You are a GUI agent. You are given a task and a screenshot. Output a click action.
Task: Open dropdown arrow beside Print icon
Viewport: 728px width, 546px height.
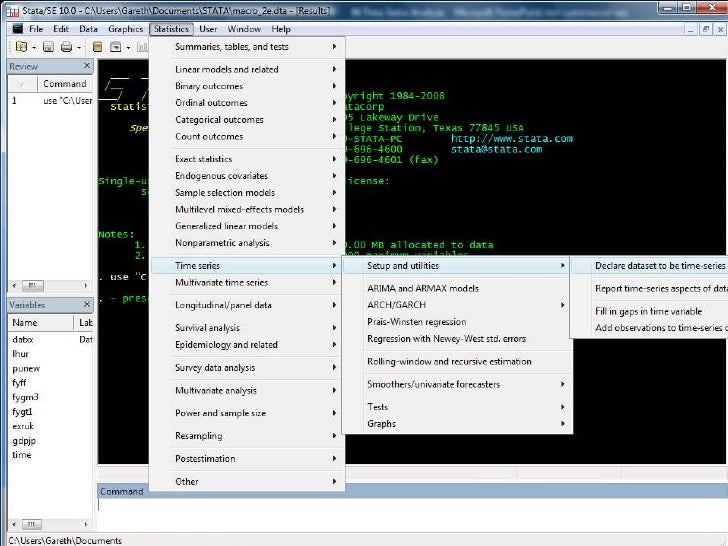pos(77,47)
